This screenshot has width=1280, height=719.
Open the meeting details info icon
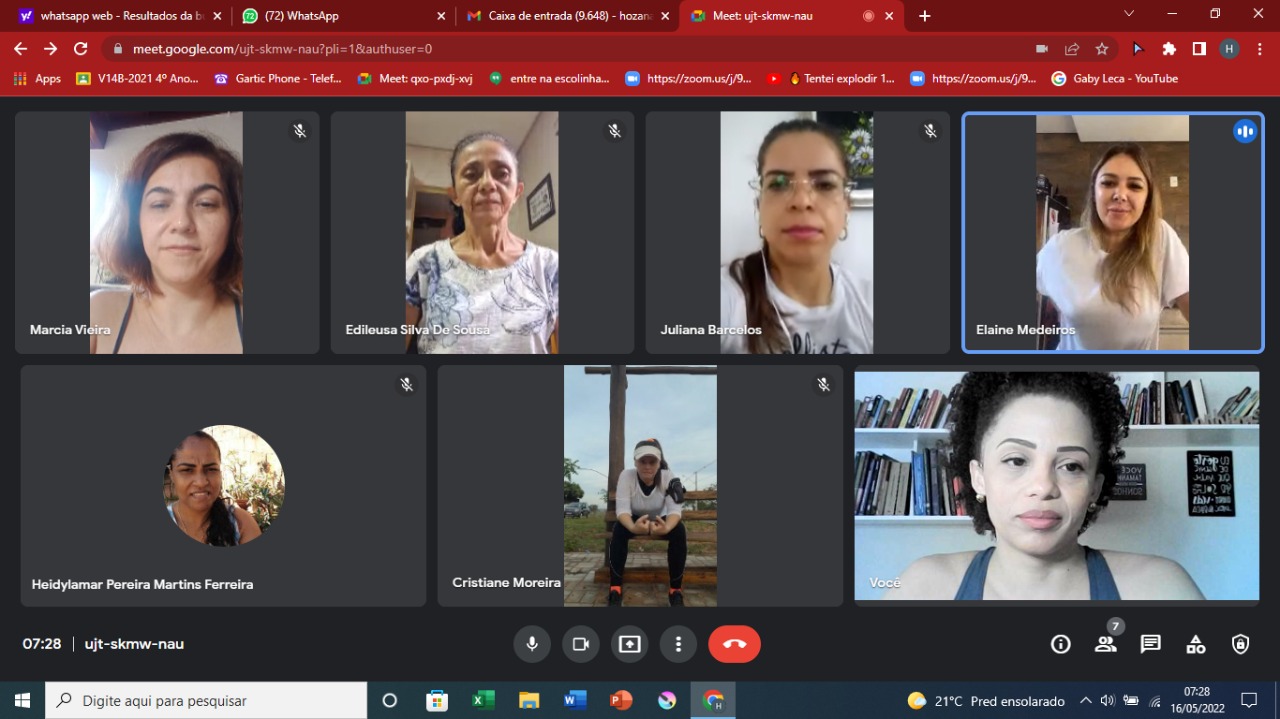click(x=1061, y=644)
